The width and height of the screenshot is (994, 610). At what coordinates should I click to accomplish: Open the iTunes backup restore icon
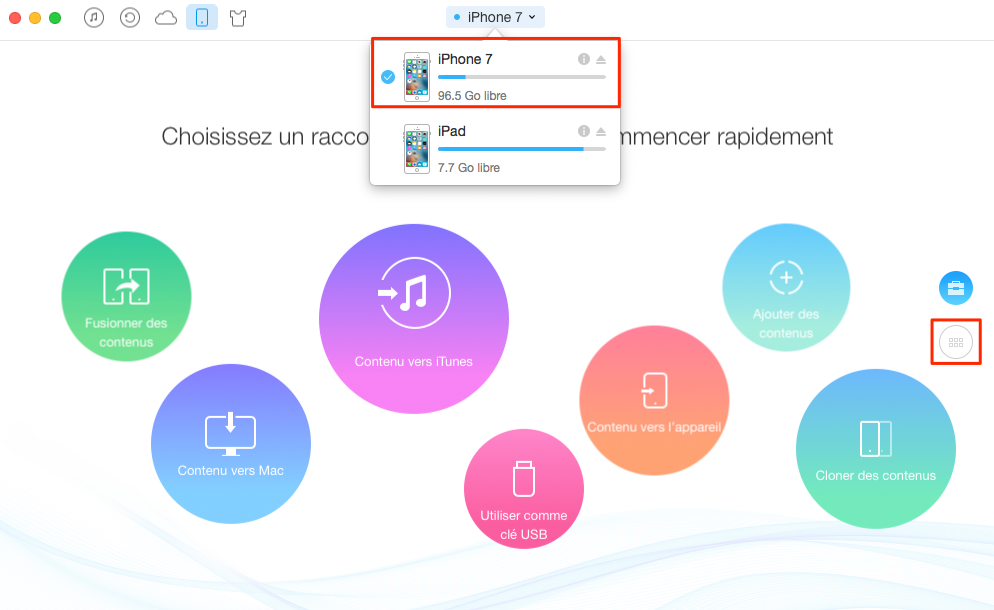click(130, 17)
